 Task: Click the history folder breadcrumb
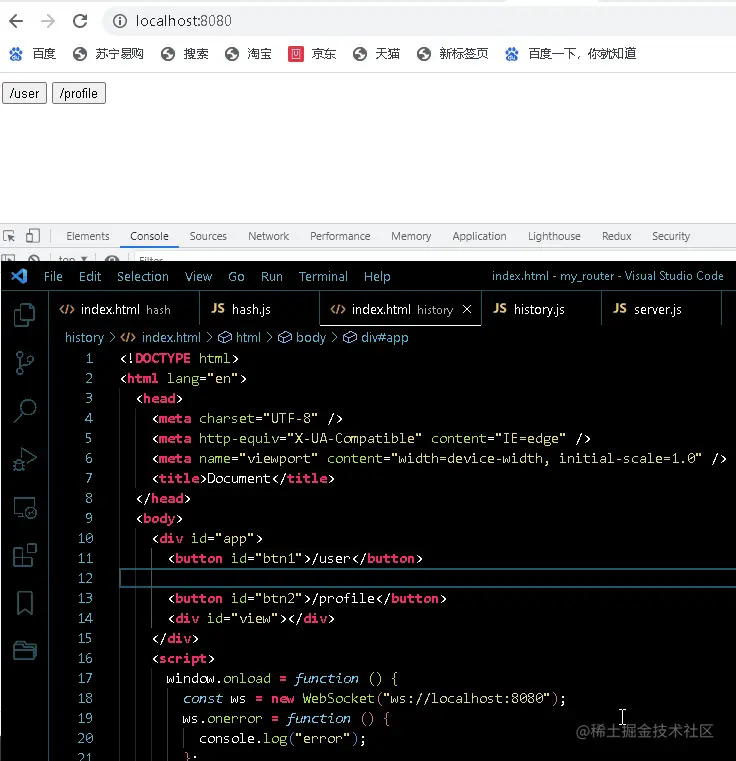pos(84,337)
